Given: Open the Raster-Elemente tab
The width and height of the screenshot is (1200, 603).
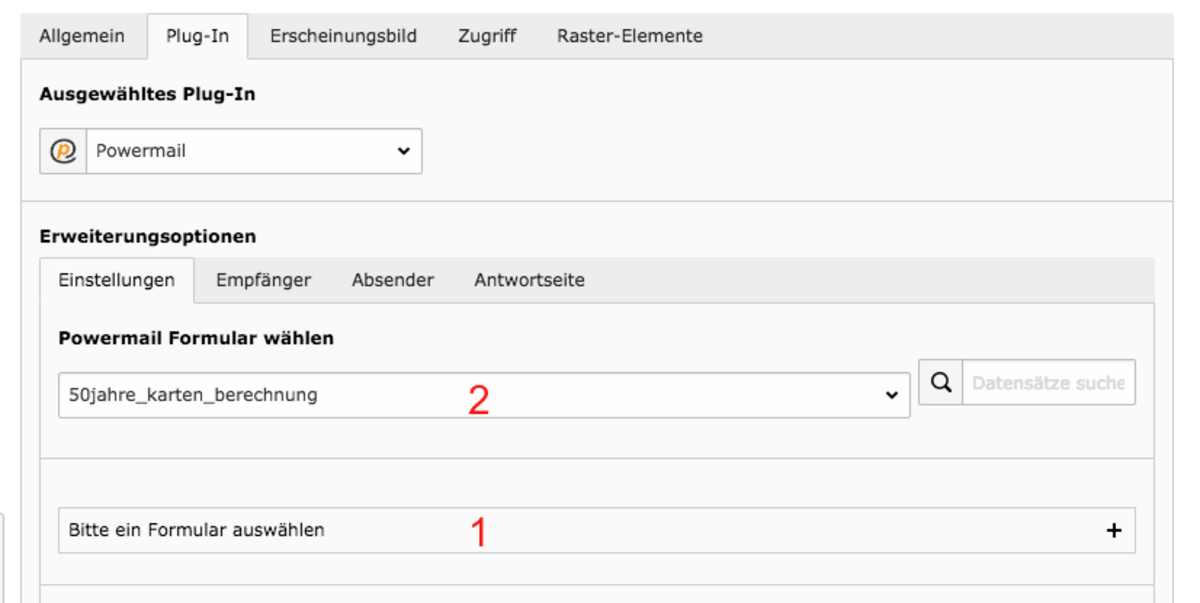Looking at the screenshot, I should tap(630, 36).
